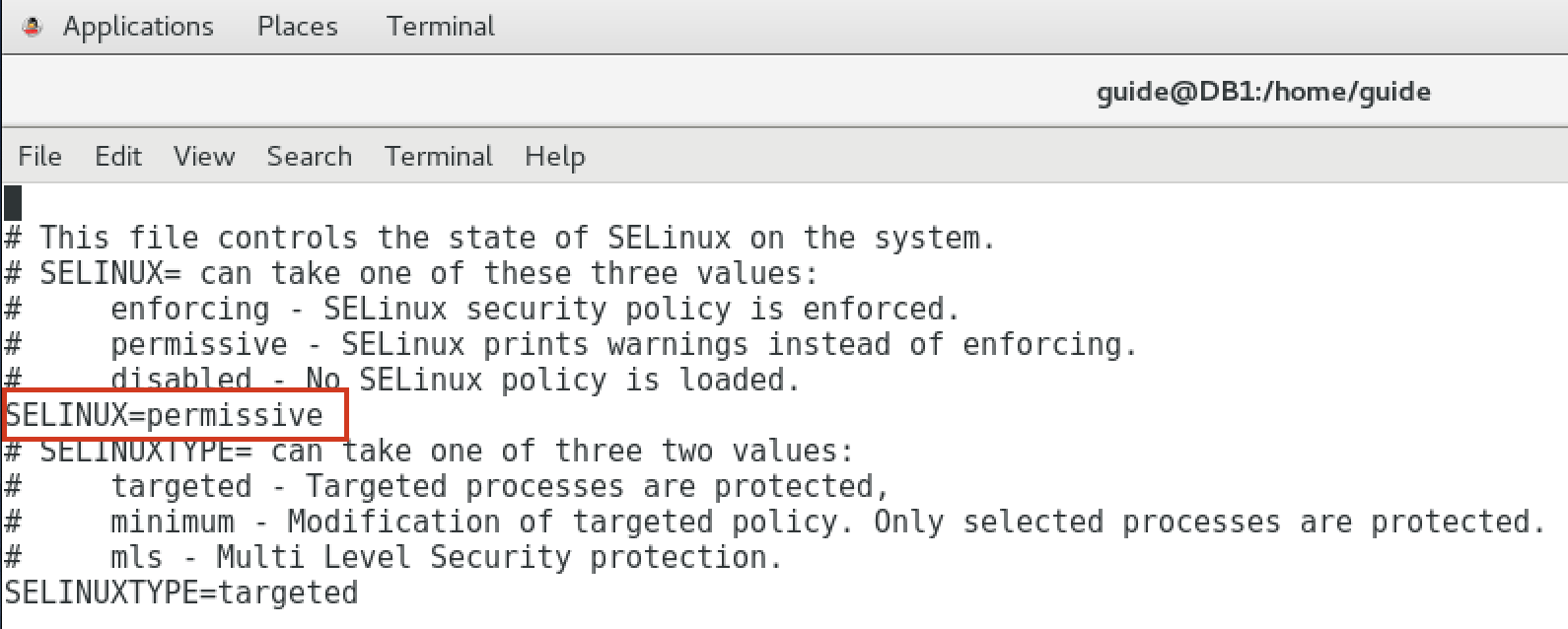
Task: Click the word permissive in highlighted box
Action: click(x=235, y=415)
